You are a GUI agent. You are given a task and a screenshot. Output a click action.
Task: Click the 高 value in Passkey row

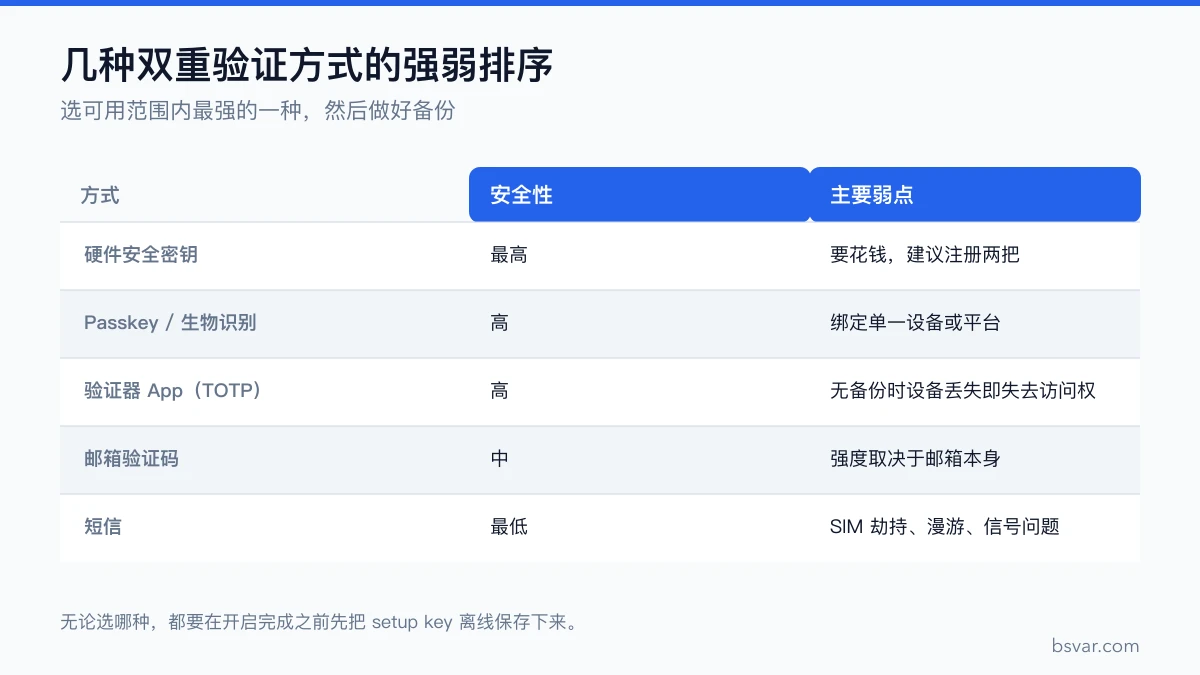499,323
